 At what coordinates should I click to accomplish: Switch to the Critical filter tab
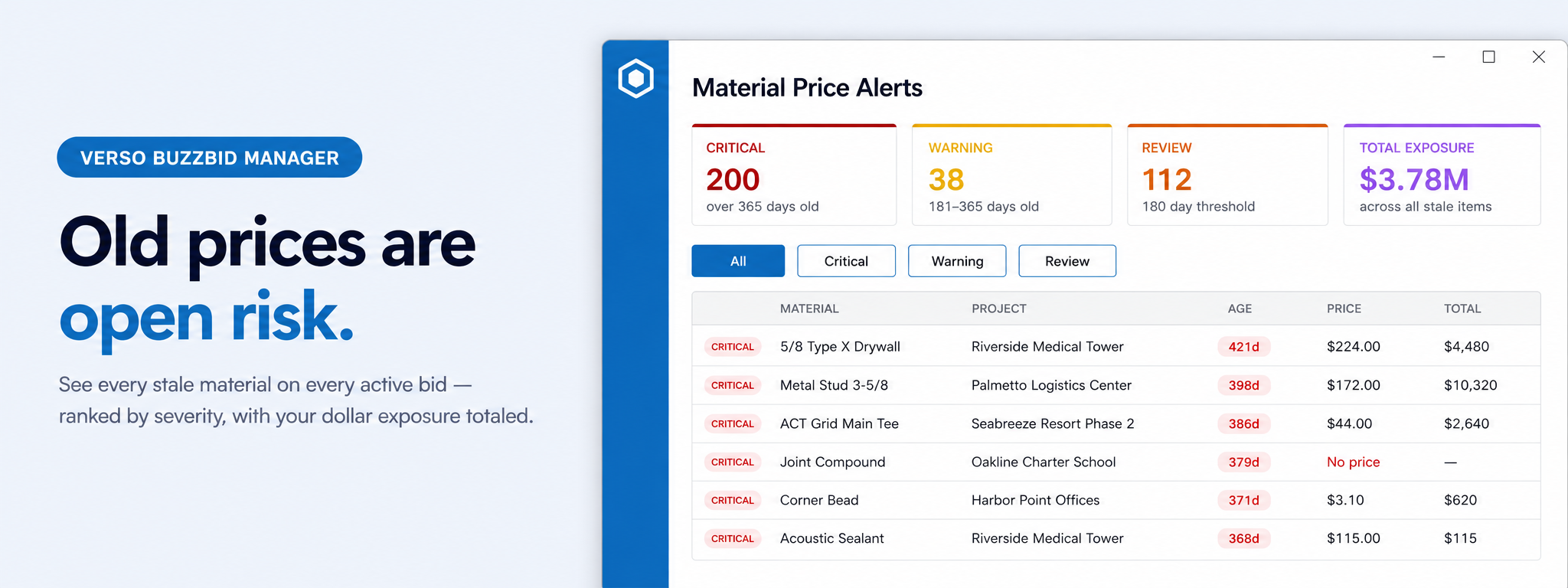(x=846, y=261)
